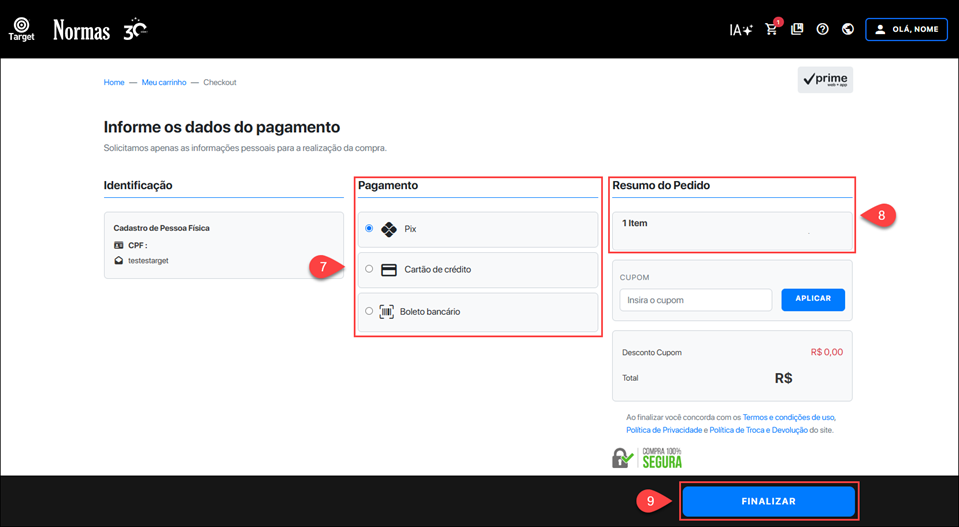Click the APLICAR coupon button
Screen dimensions: 959x527
(x=813, y=300)
